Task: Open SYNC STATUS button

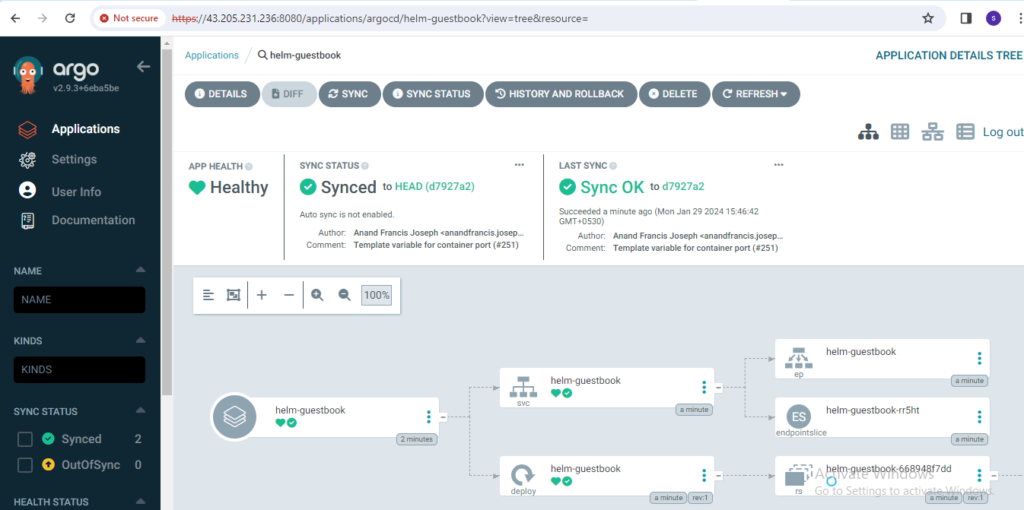Action: (x=432, y=94)
